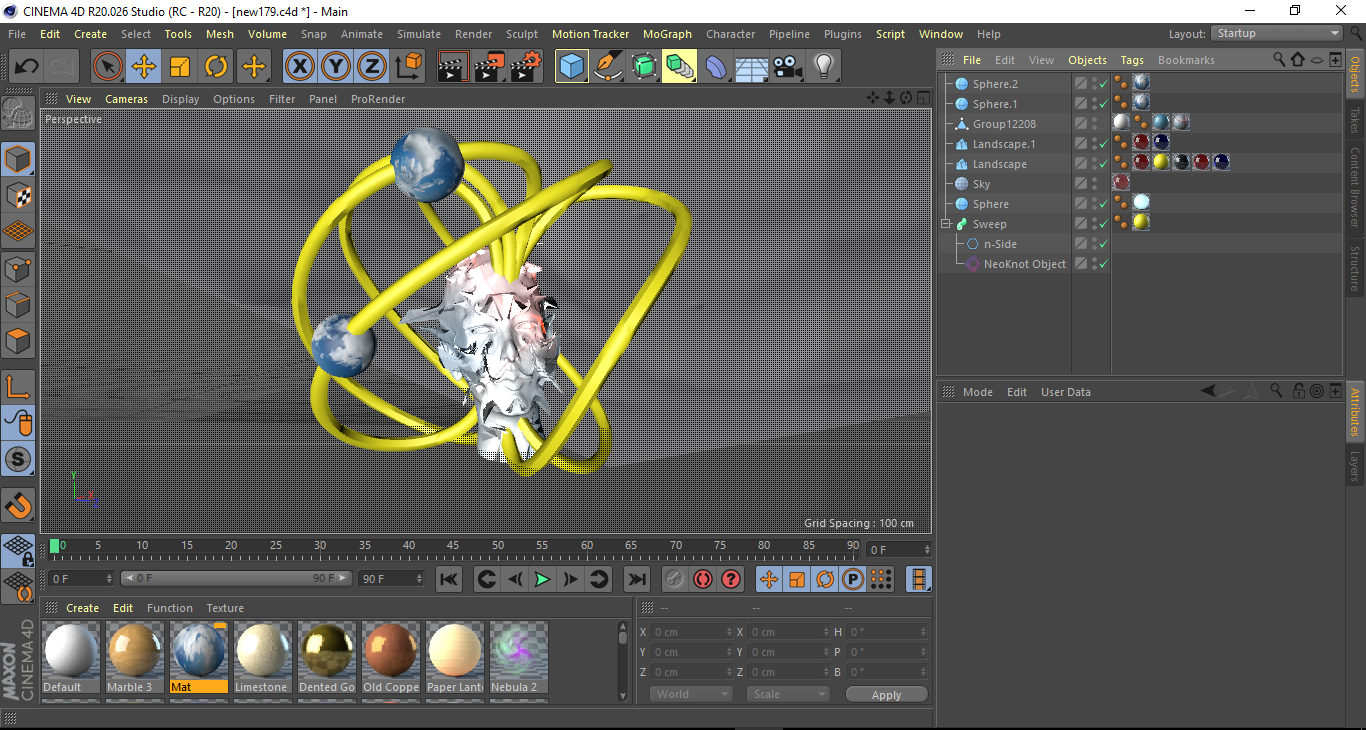Select the Texture mode icon
The height and width of the screenshot is (730, 1366).
click(x=18, y=195)
